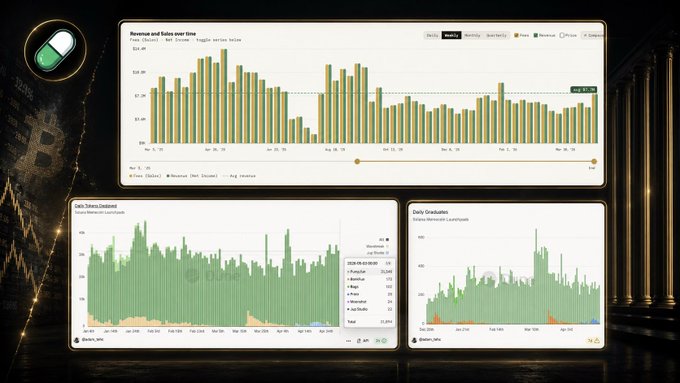Click the Total row in tooltip
The width and height of the screenshot is (680, 383).
click(x=369, y=322)
